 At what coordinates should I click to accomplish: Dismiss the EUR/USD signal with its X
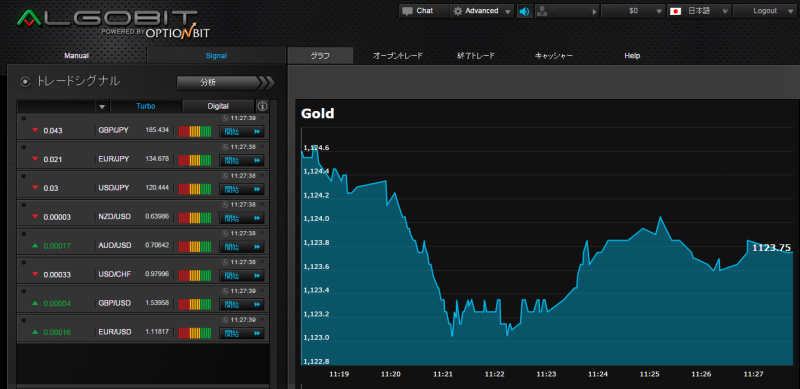[x=262, y=320]
